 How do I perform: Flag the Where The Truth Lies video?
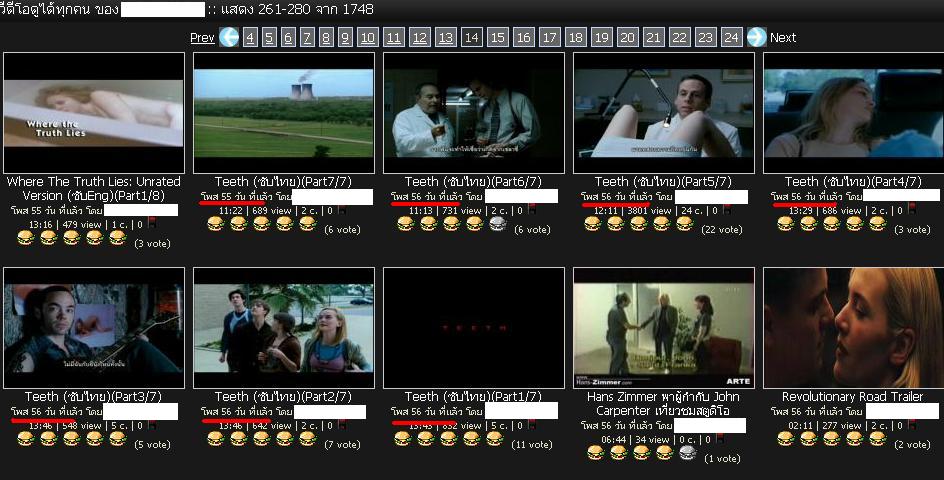tap(153, 224)
